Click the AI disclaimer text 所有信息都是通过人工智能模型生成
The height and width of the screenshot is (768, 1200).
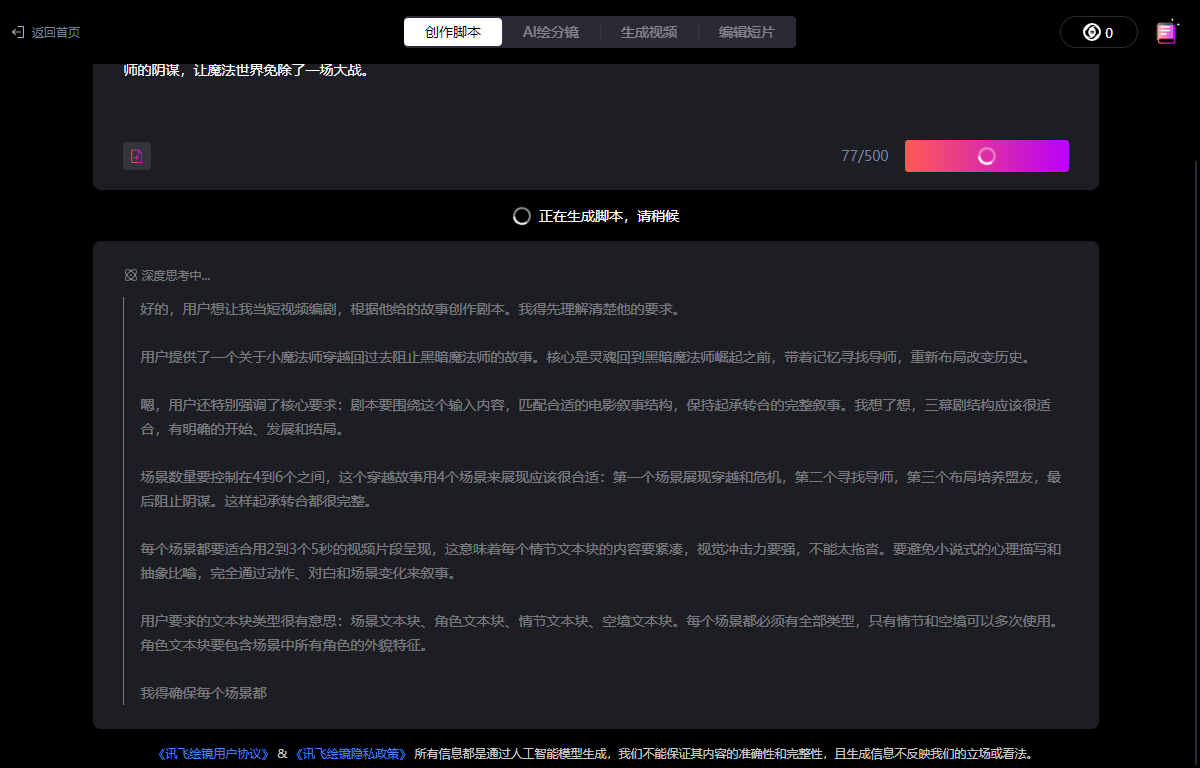[723, 753]
